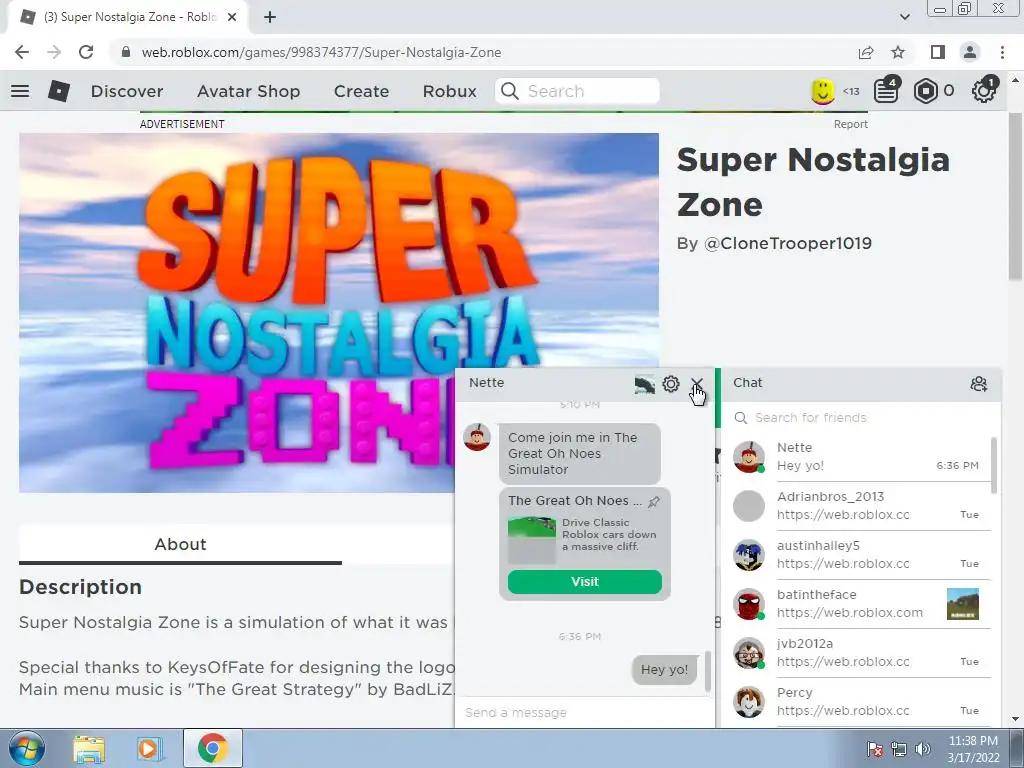
Task: Open a new Chrome tab
Action: coord(270,17)
